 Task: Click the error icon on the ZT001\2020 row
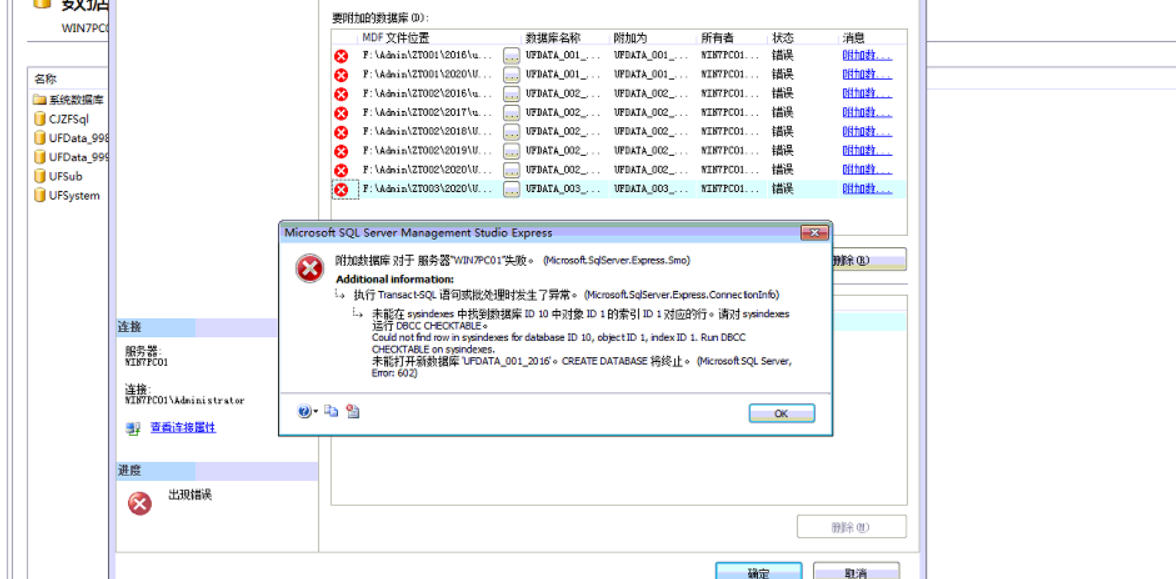click(341, 74)
